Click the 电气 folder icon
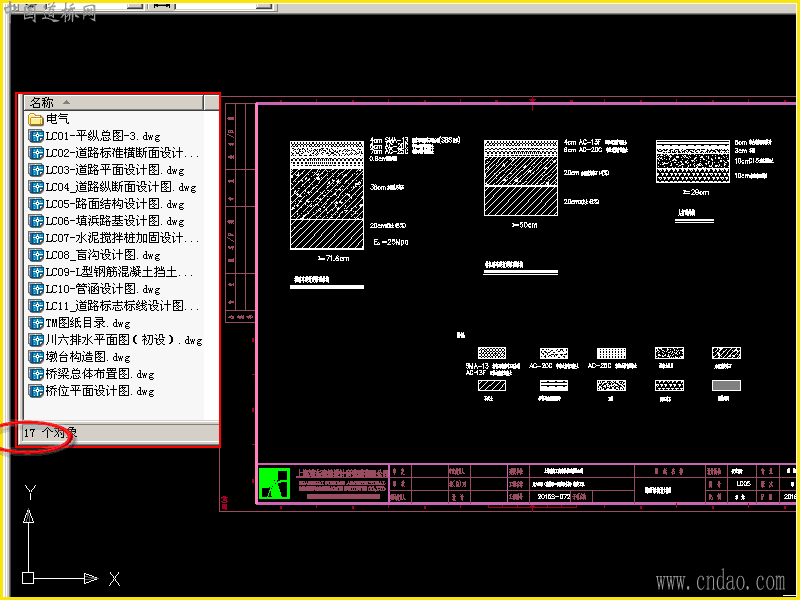800x600 pixels. pos(36,119)
